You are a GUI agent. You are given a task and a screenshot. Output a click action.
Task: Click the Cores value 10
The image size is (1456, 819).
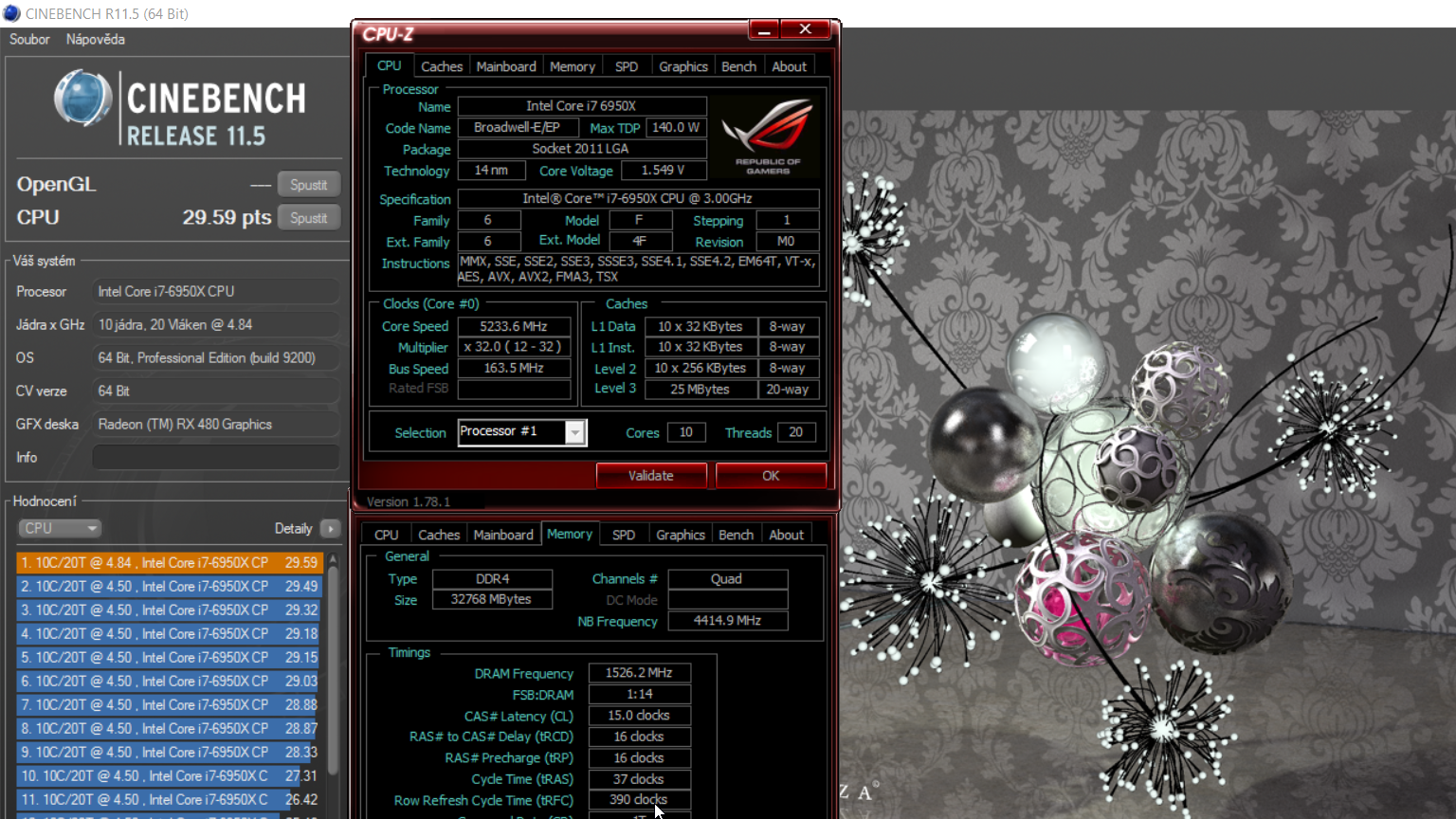coord(686,432)
